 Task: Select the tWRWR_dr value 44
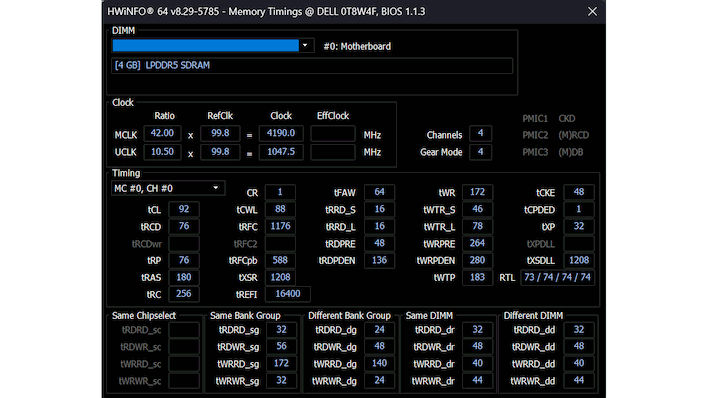point(477,381)
